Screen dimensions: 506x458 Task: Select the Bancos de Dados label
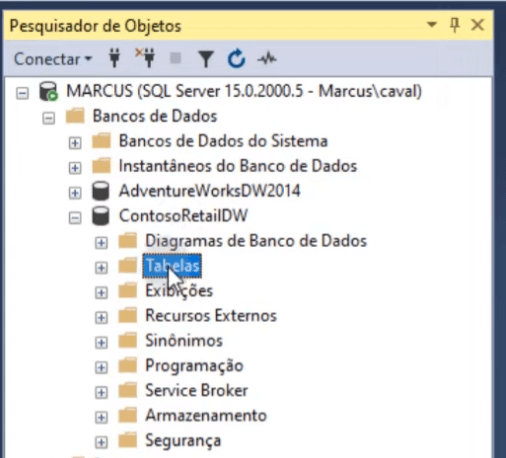tap(155, 116)
